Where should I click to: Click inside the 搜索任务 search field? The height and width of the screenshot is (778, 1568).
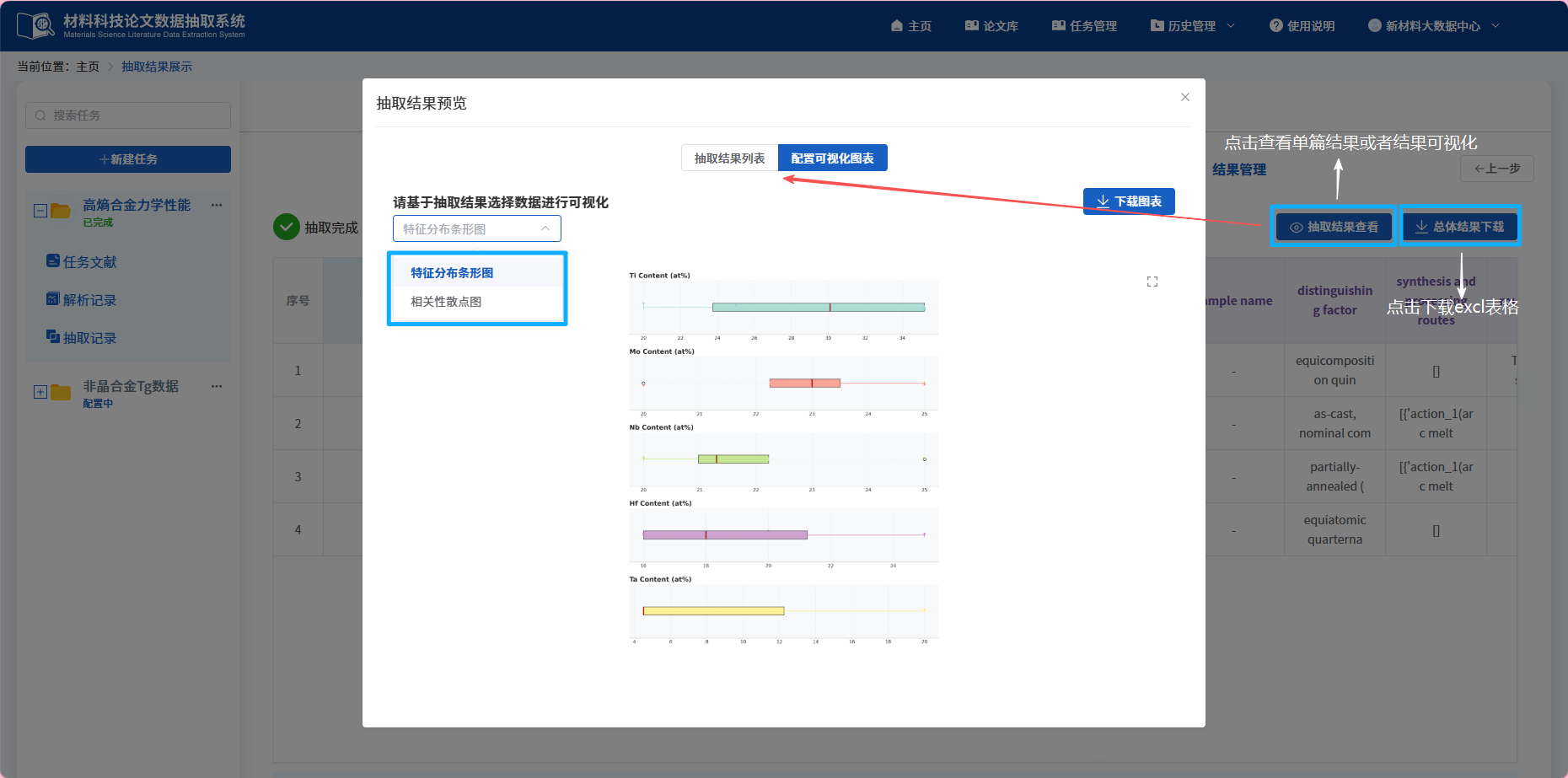[x=126, y=115]
